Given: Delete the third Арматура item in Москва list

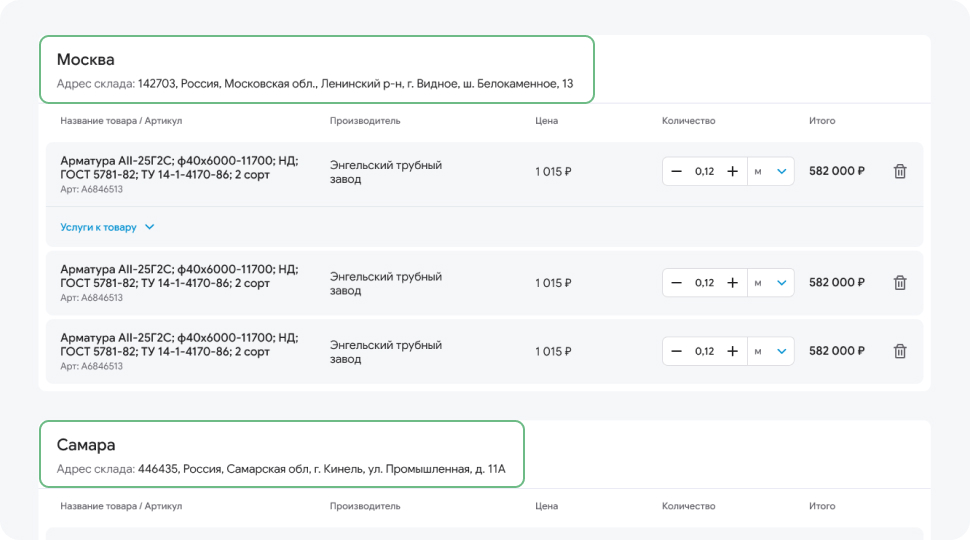Looking at the screenshot, I should 900,351.
